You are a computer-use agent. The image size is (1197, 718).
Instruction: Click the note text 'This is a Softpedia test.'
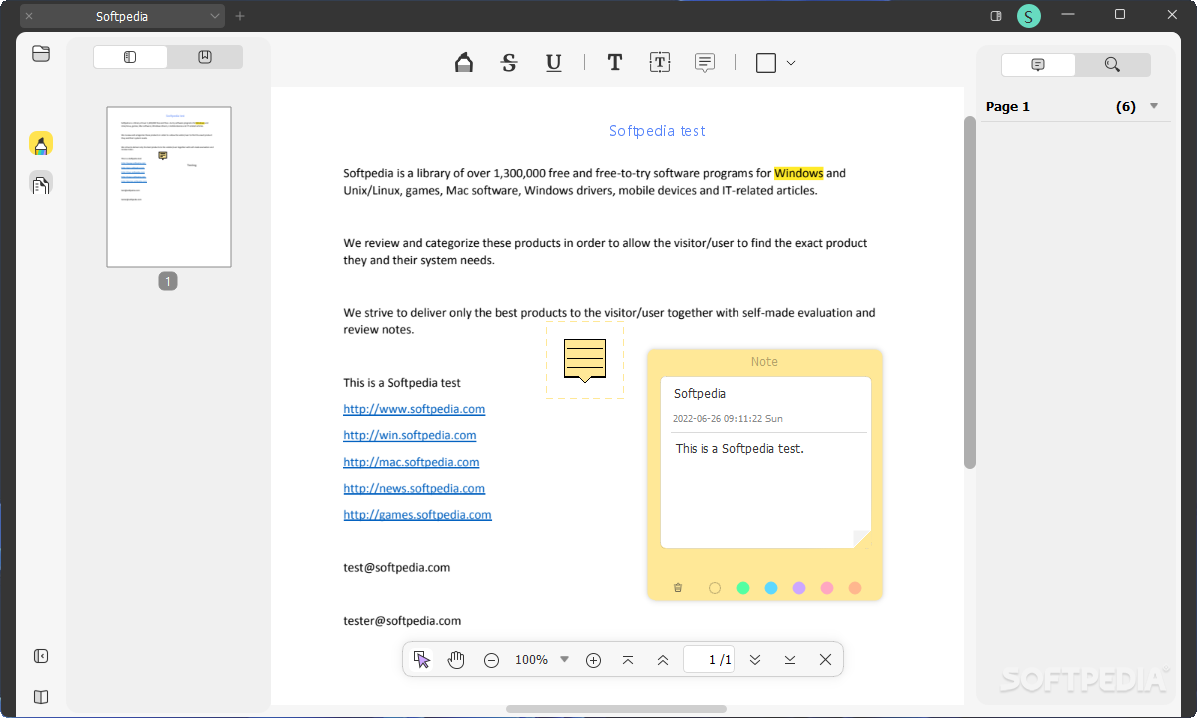[739, 449]
